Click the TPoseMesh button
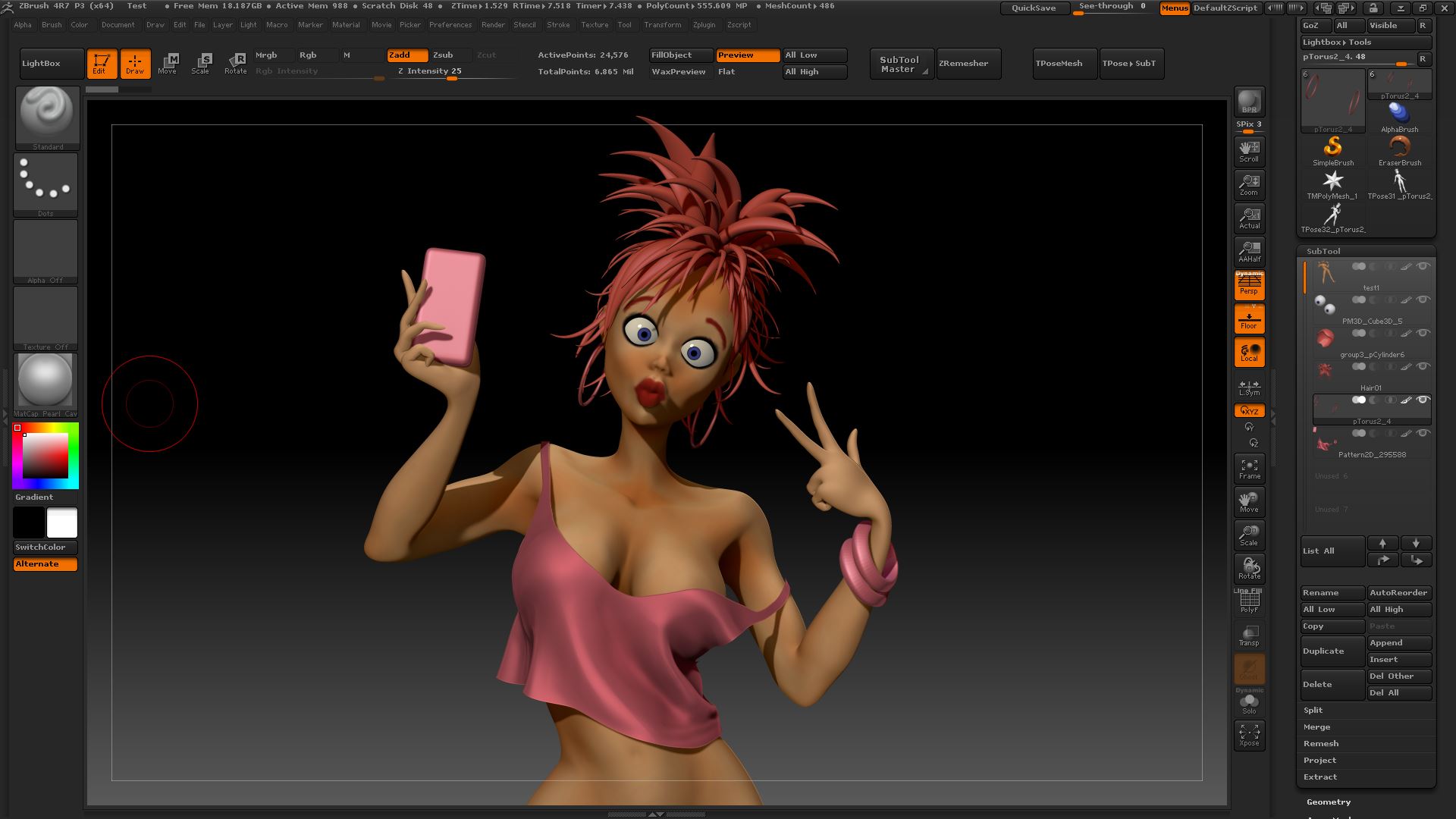1456x819 pixels. (x=1065, y=64)
